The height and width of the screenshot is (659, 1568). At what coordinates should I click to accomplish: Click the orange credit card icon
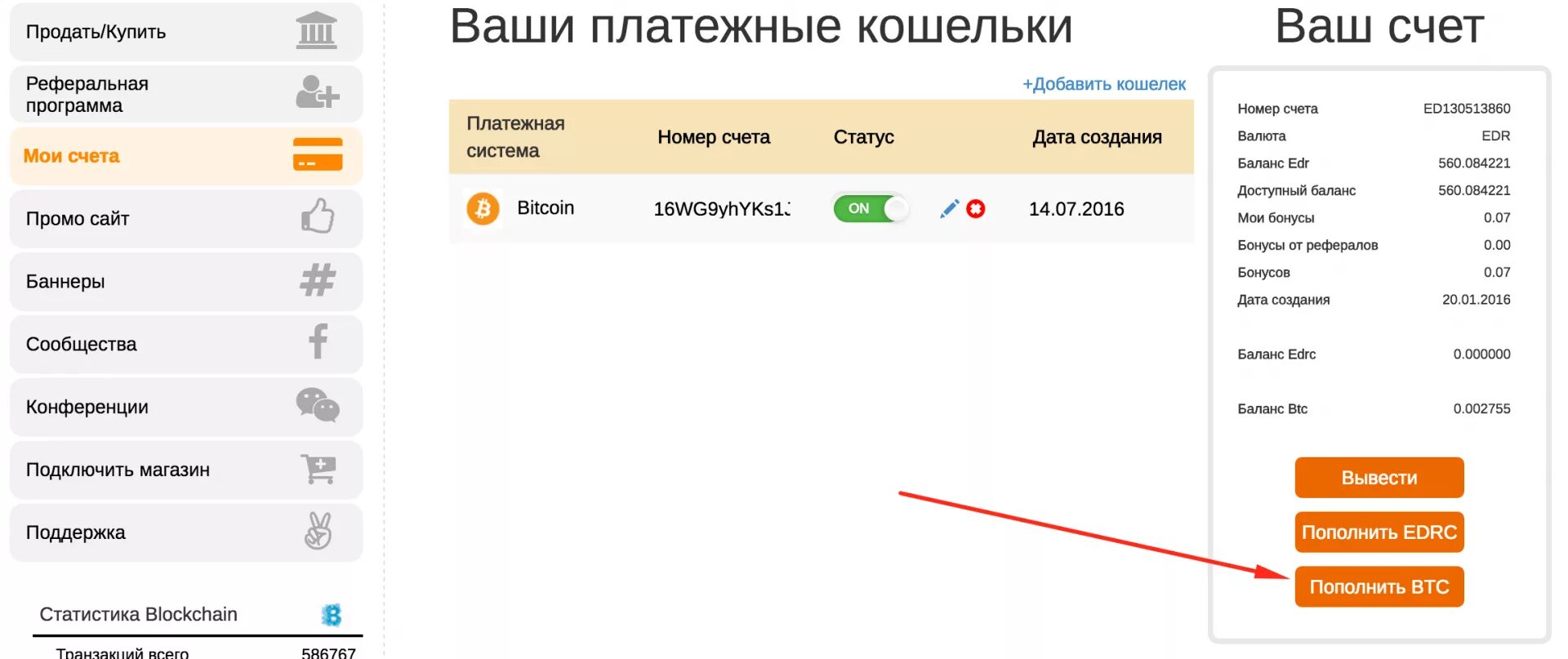click(318, 154)
